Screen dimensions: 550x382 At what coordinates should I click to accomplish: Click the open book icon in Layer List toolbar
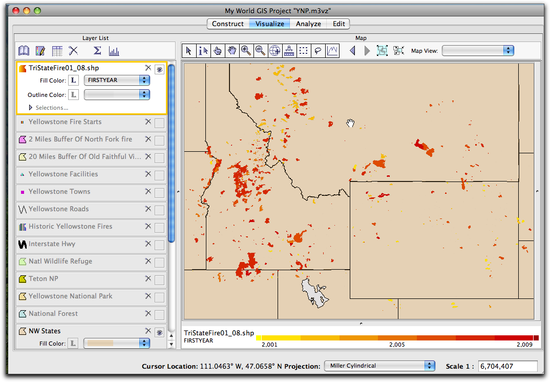click(x=24, y=51)
